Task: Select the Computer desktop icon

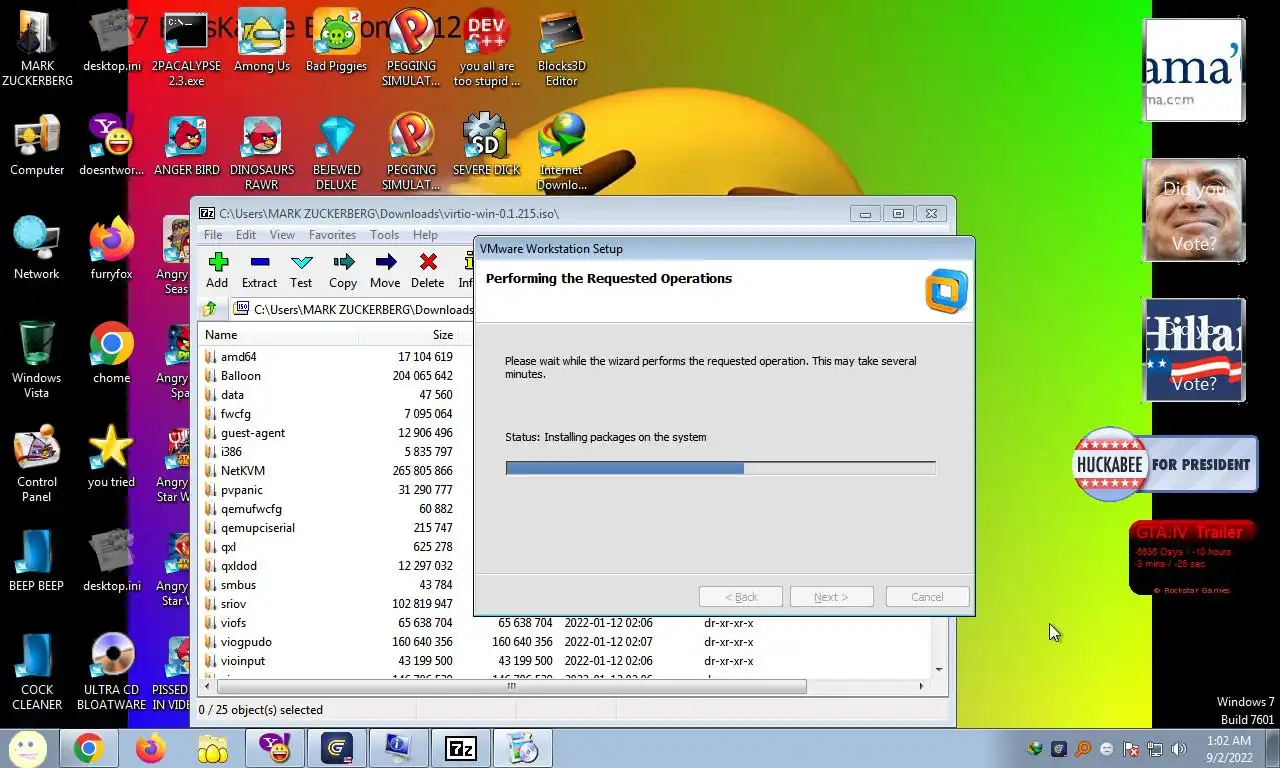Action: (37, 146)
